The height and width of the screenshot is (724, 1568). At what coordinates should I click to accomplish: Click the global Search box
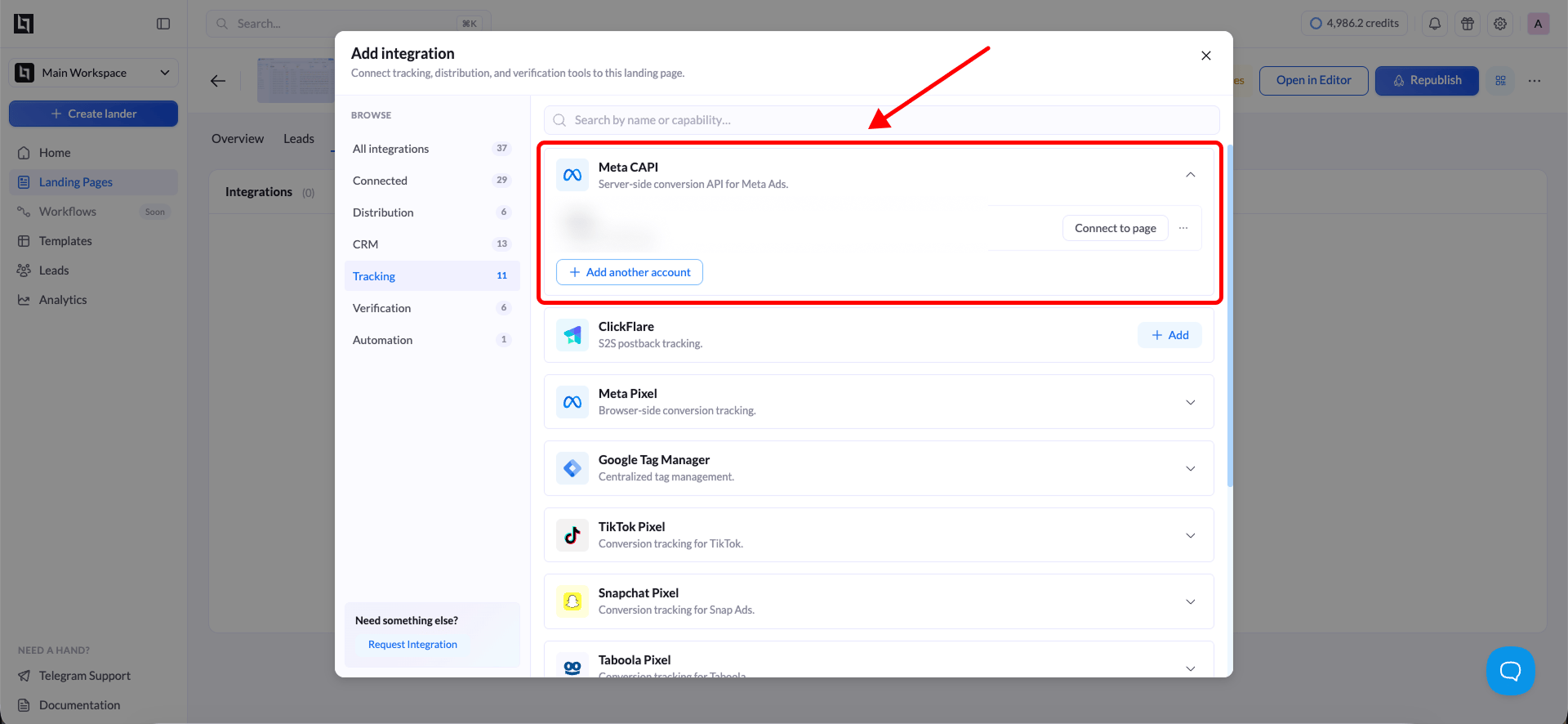coord(348,24)
